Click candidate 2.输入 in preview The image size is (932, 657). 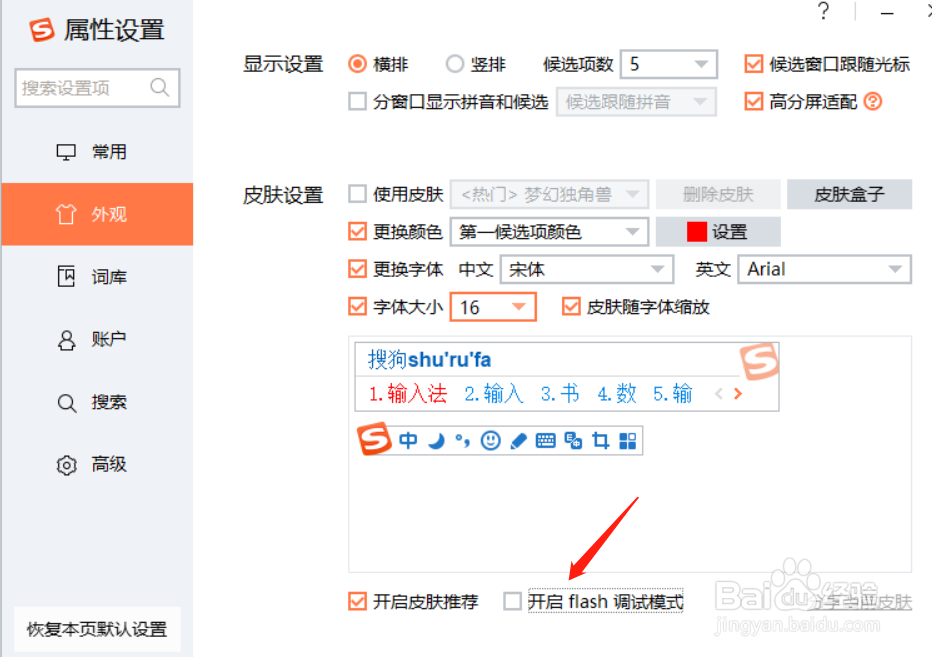point(494,394)
